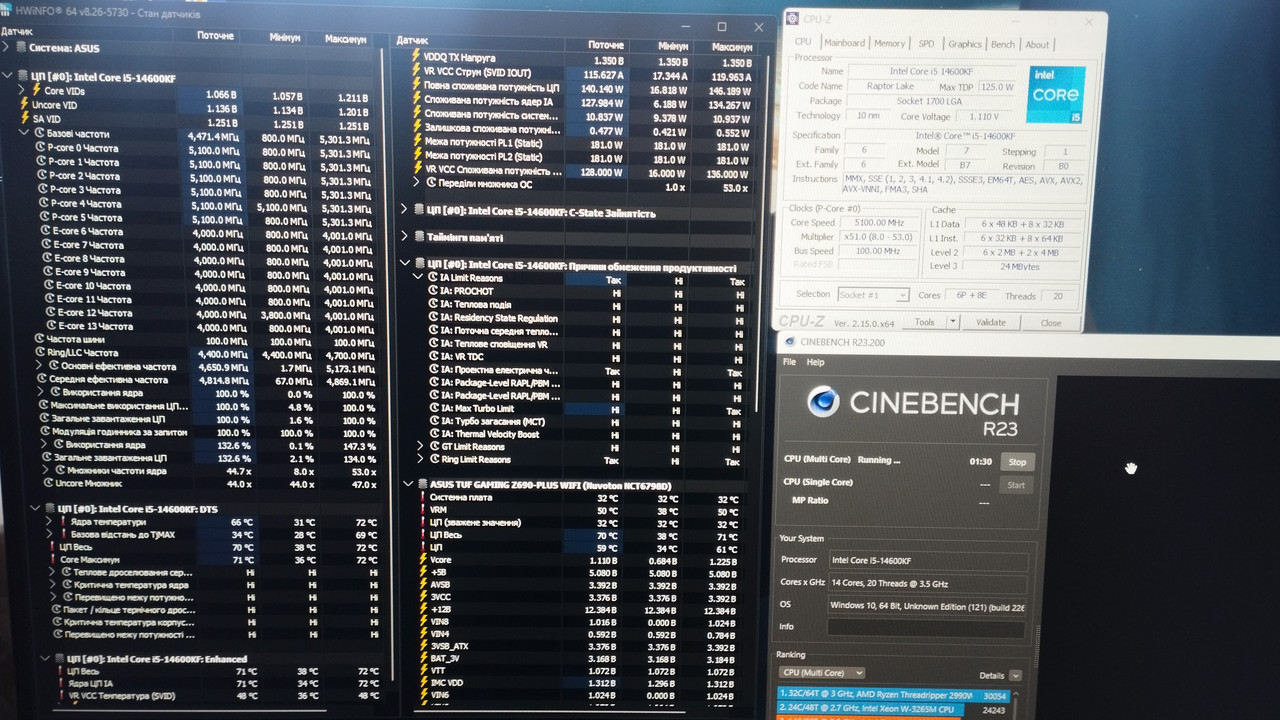
Task: Expand the C-State Зайнятість sensor group
Action: (405, 211)
